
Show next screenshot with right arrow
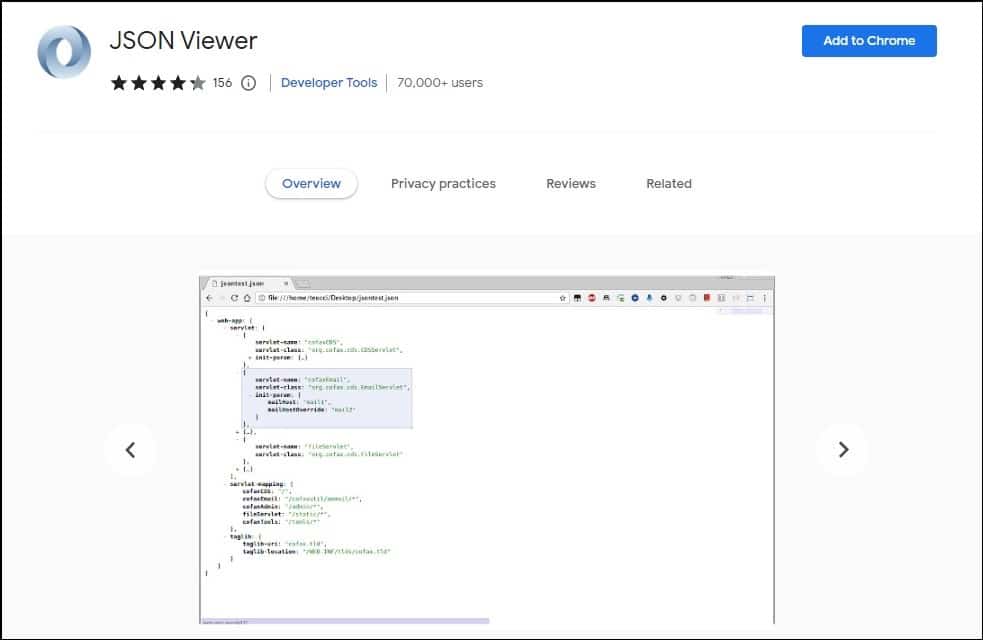[x=843, y=449]
